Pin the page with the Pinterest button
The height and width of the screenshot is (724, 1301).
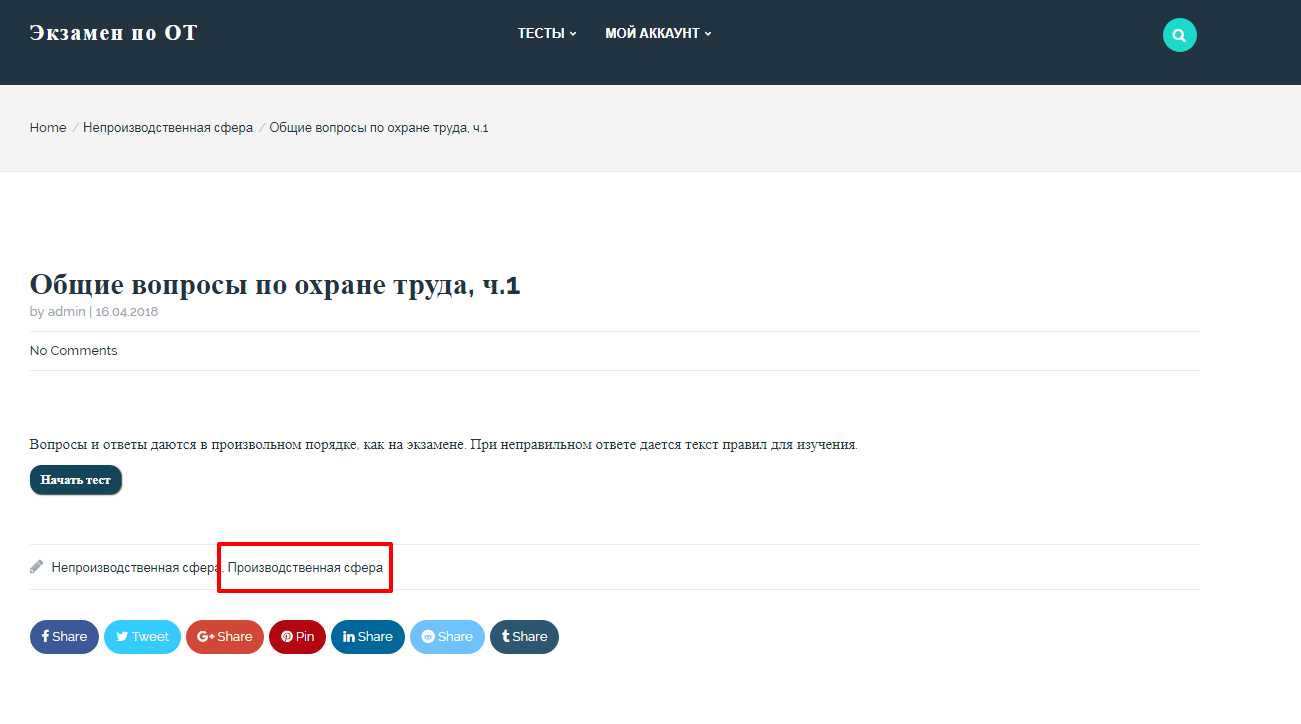click(297, 637)
